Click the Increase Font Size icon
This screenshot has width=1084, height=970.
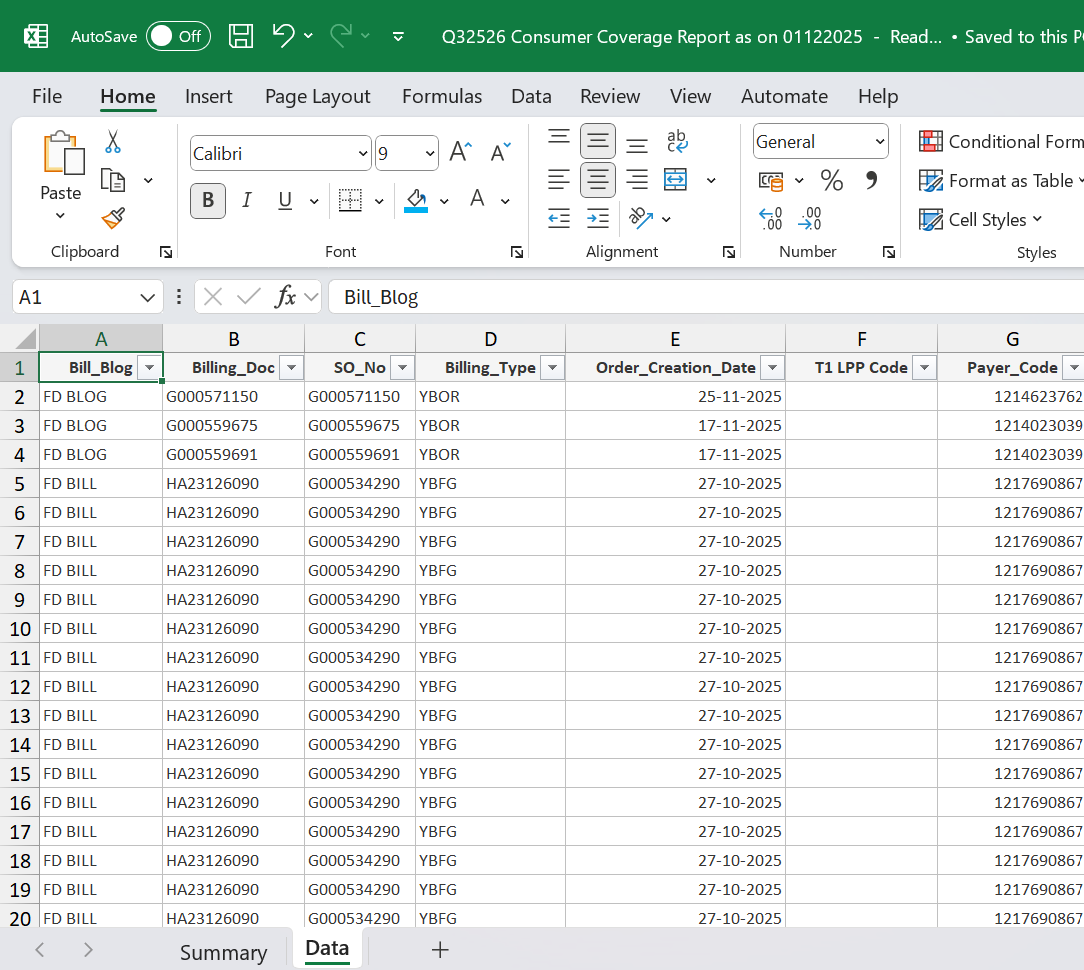tap(460, 153)
